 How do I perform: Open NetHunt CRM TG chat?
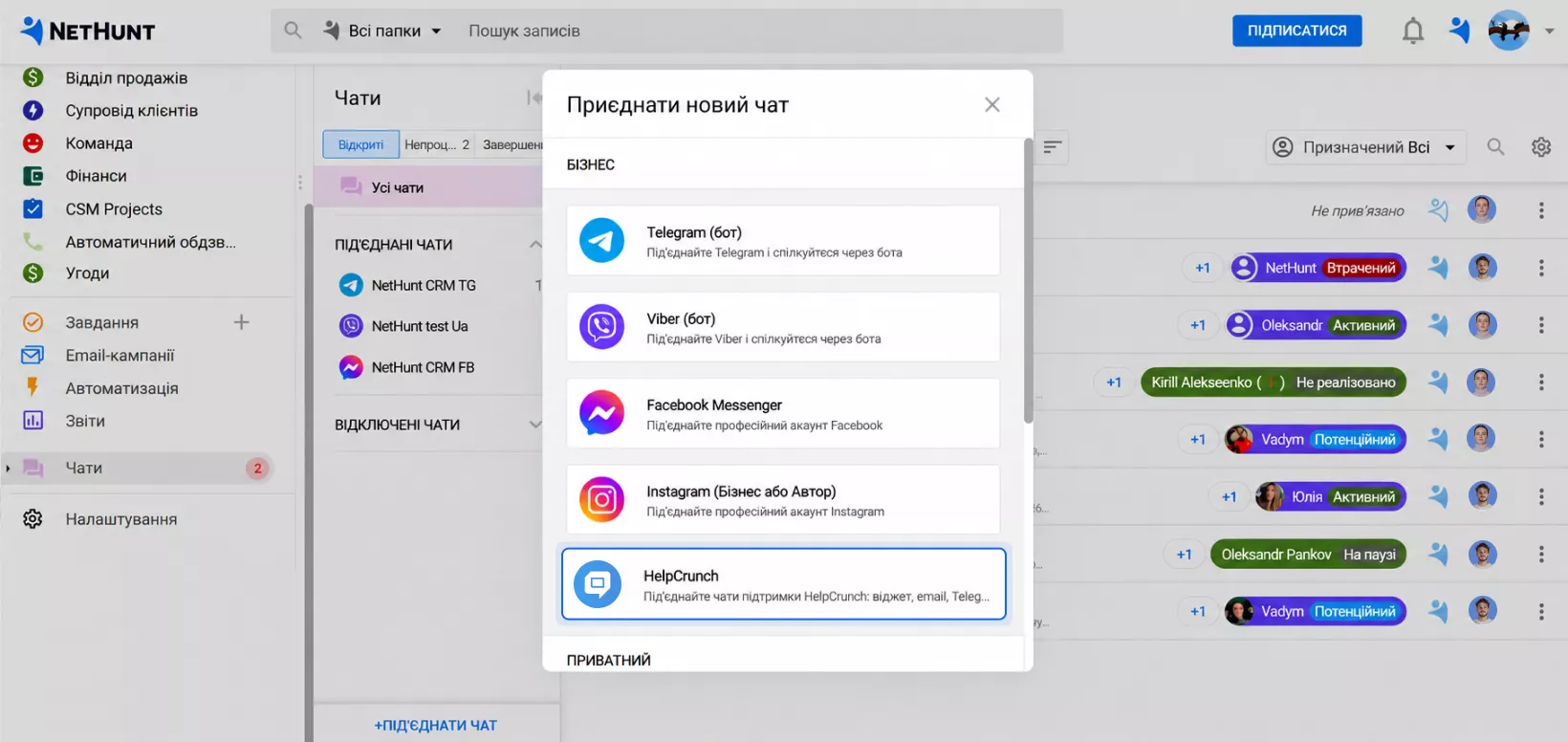[x=424, y=285]
